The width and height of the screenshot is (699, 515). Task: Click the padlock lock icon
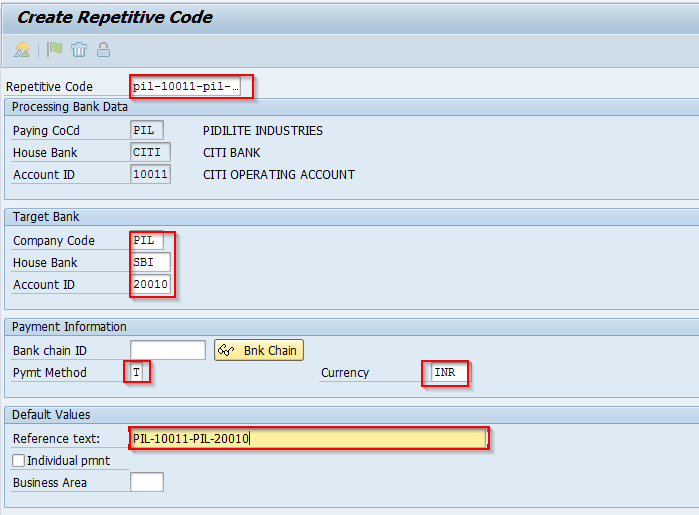(103, 49)
